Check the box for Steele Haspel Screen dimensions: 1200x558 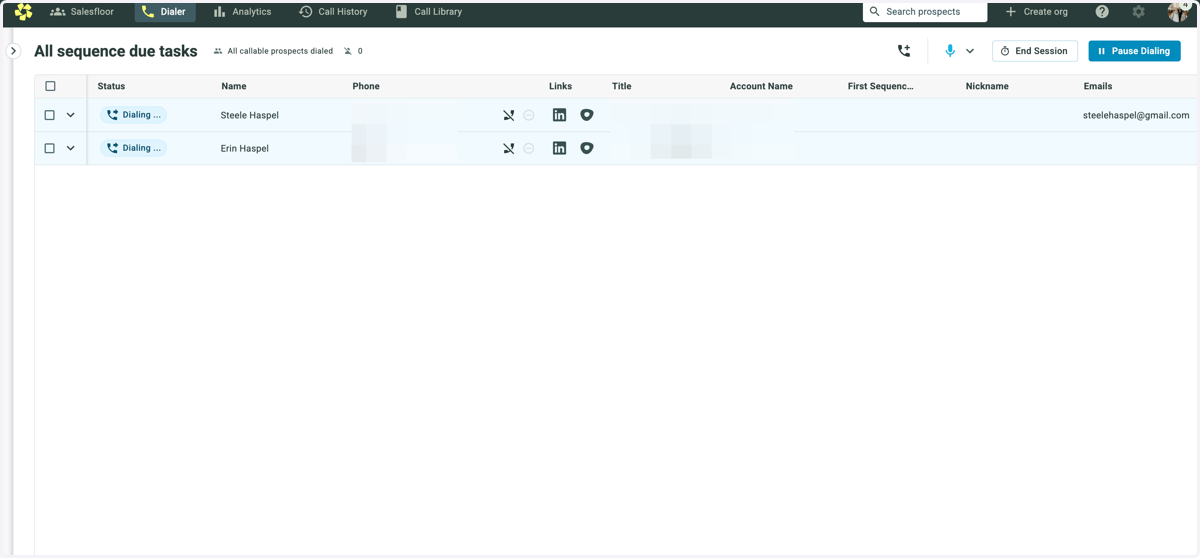(x=50, y=115)
